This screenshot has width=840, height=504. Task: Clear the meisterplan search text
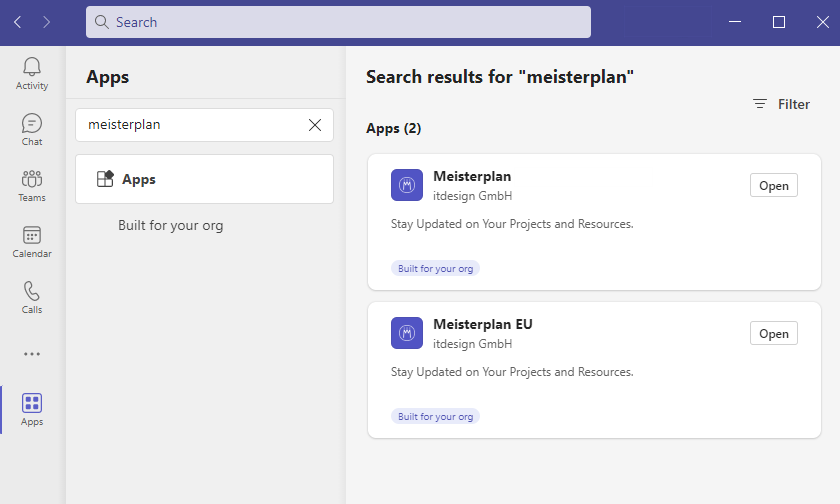pyautogui.click(x=315, y=125)
